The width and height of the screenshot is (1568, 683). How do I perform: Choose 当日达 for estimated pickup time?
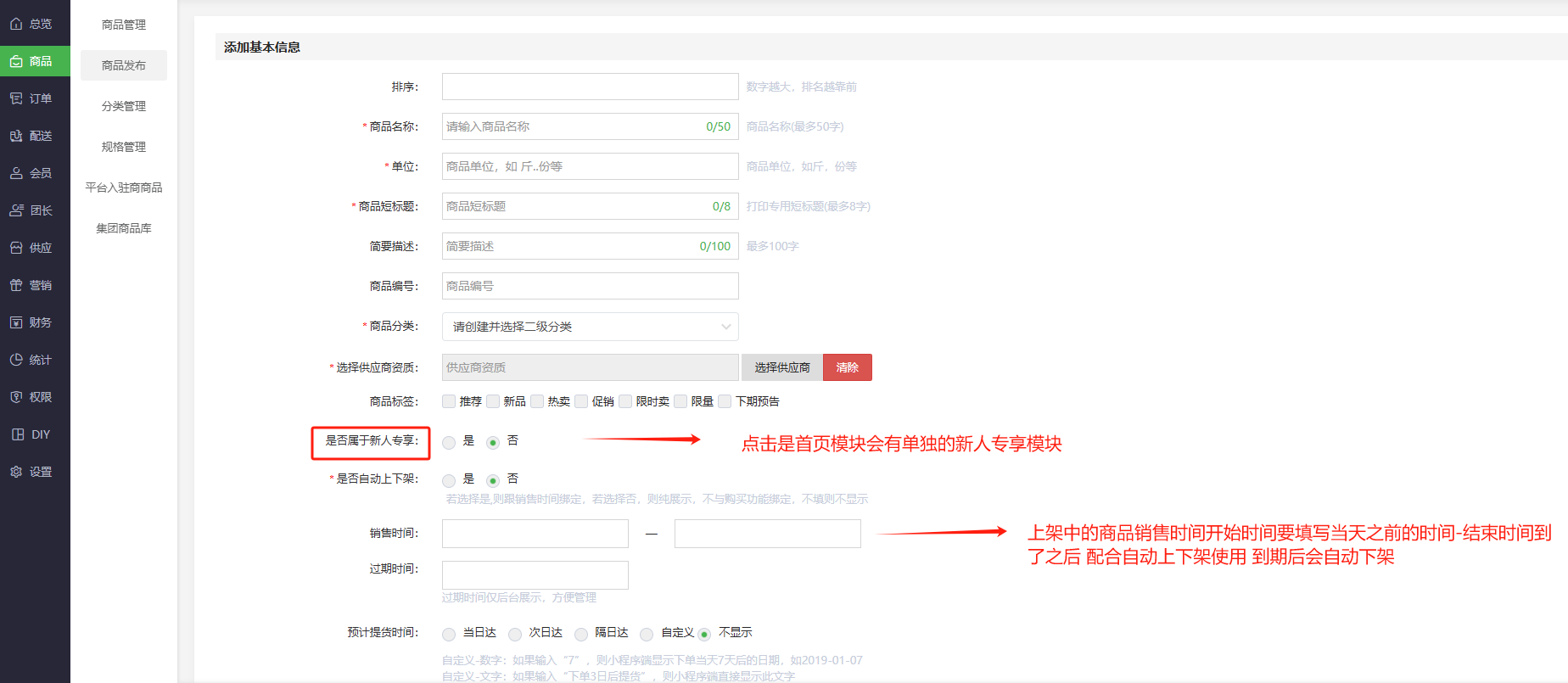[449, 634]
